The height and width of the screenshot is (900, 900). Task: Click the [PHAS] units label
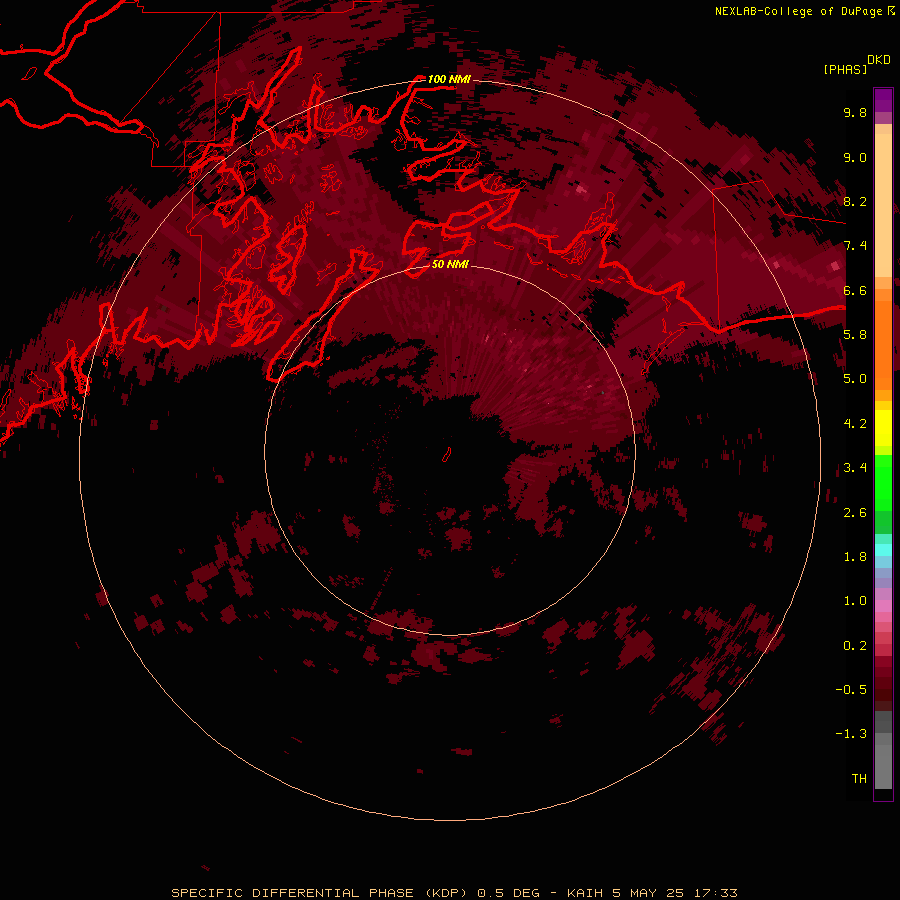[x=845, y=70]
